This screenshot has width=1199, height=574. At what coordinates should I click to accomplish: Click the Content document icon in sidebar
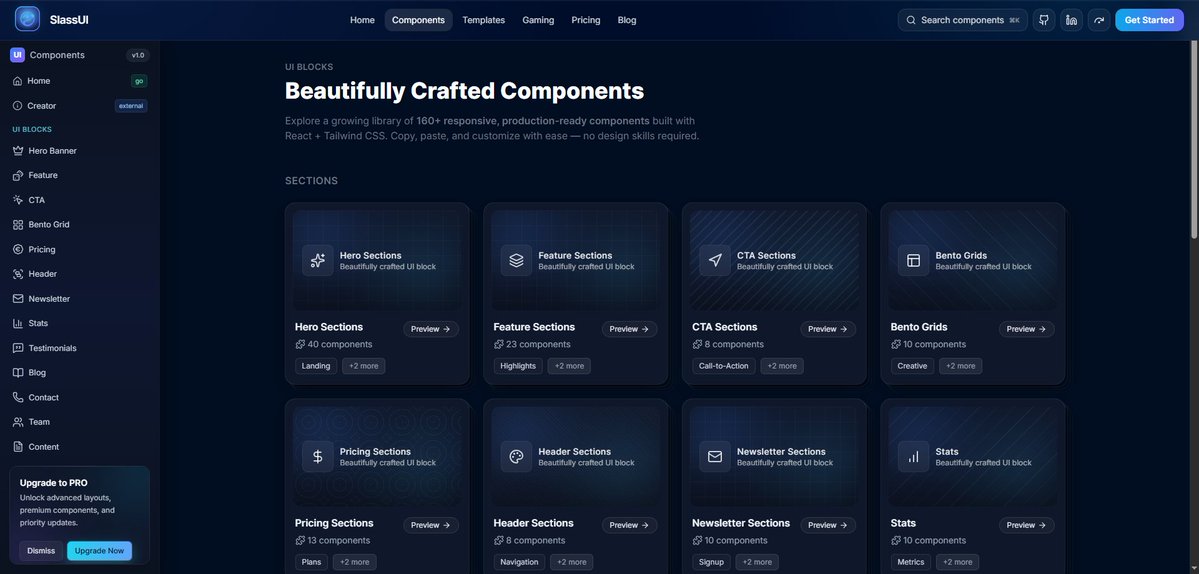pos(18,446)
